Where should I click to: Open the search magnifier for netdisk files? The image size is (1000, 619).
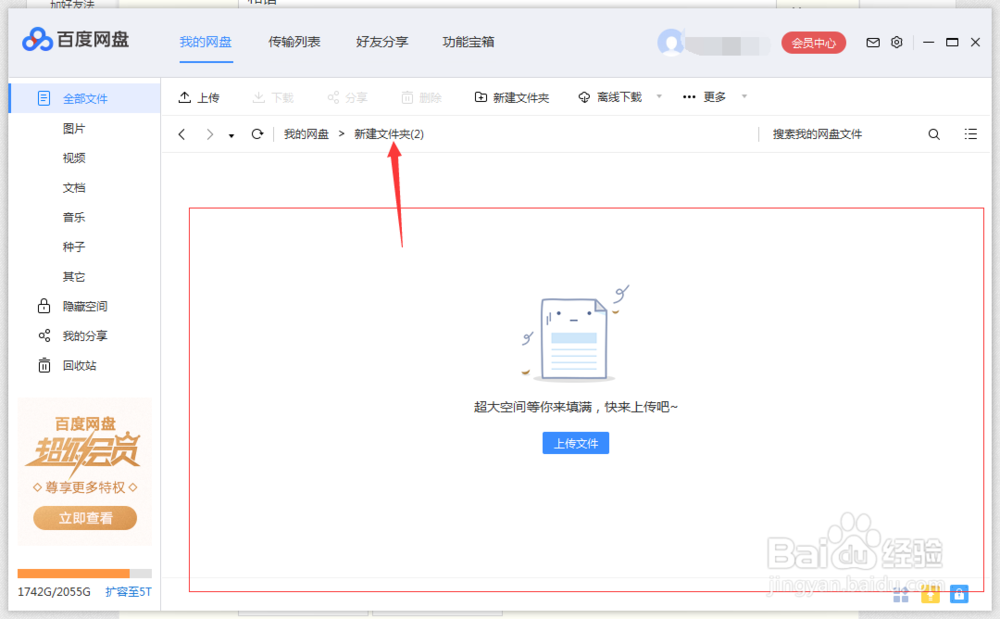(933, 133)
